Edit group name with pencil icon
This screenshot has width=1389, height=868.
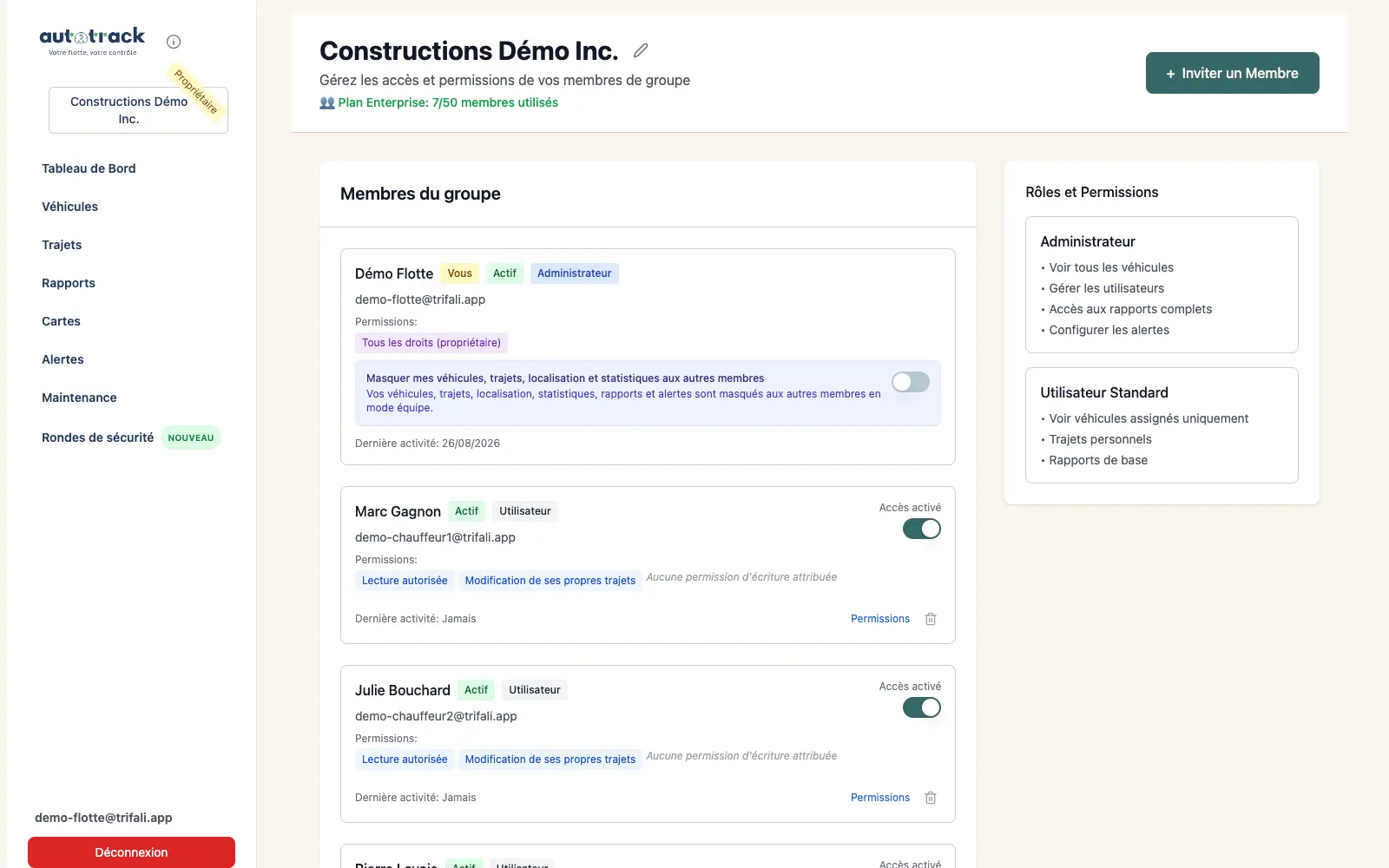pyautogui.click(x=641, y=50)
